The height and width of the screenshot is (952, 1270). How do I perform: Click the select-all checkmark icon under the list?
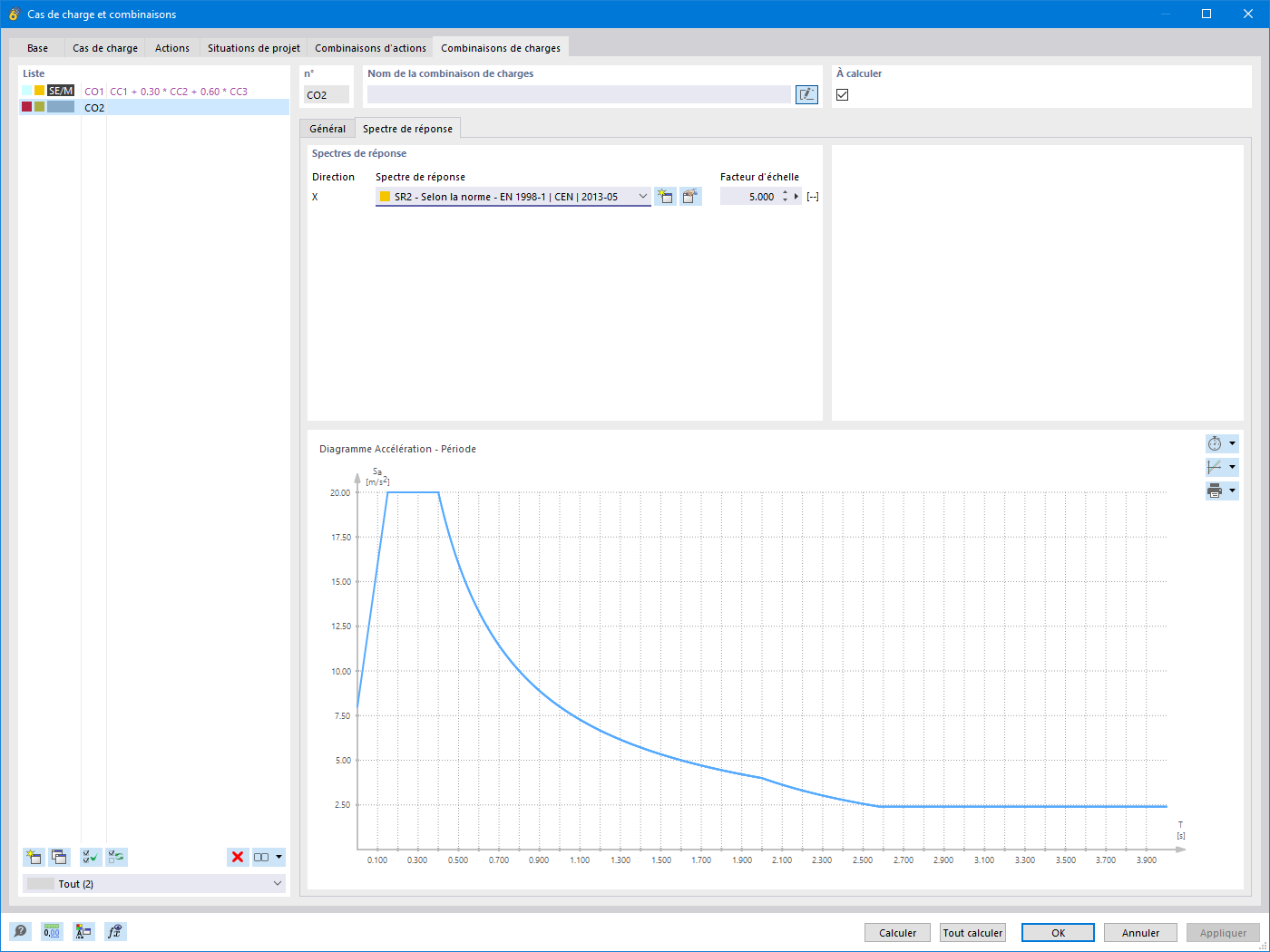(91, 857)
